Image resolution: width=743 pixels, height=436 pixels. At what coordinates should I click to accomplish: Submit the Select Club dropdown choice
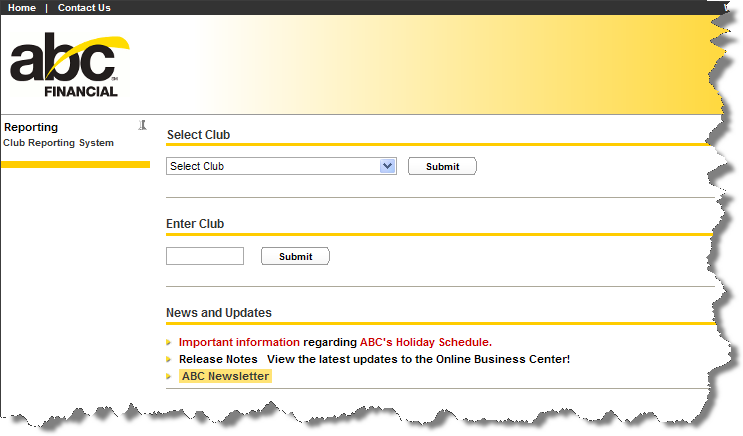(x=442, y=166)
